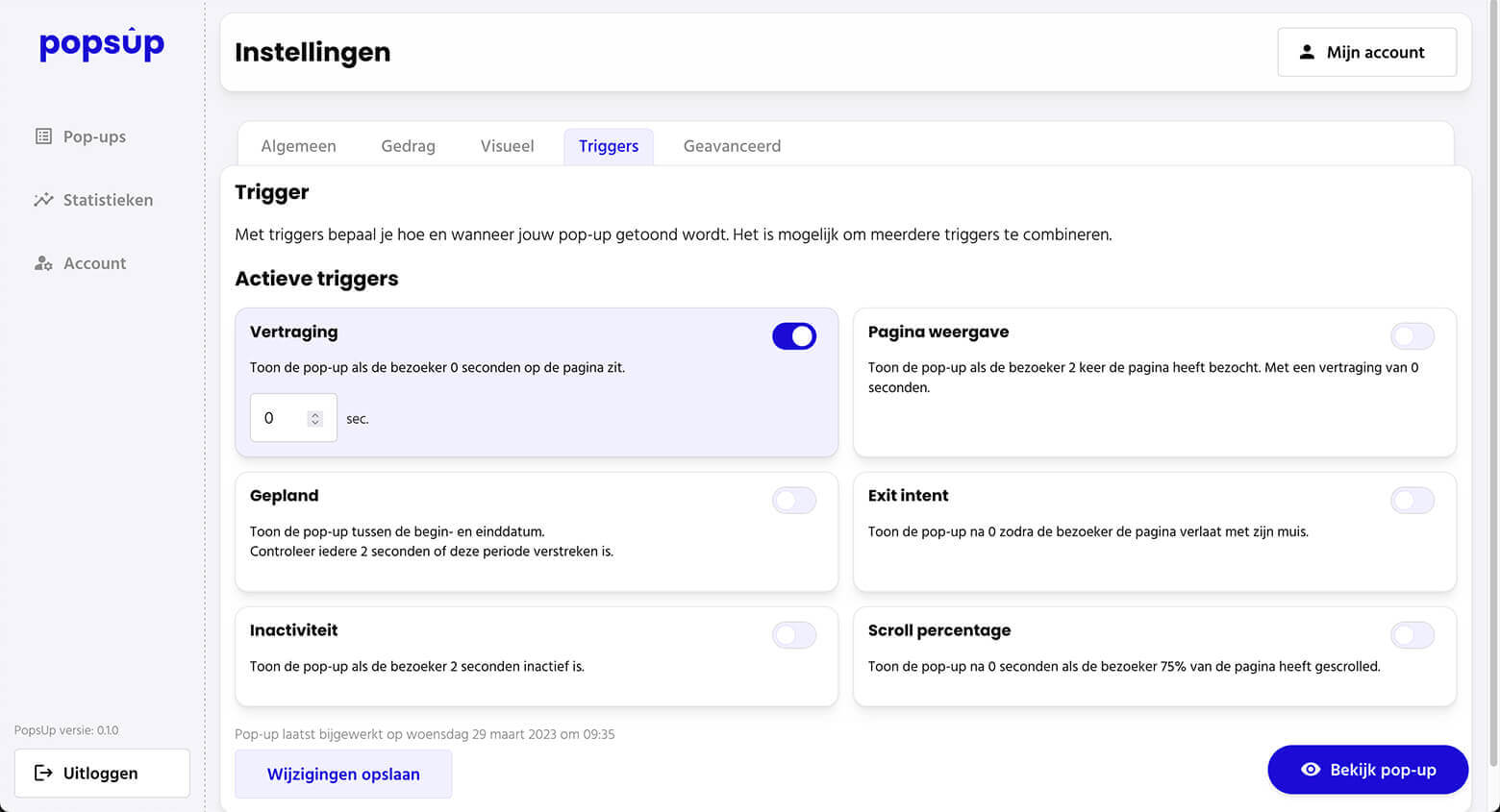Click the Statistieken chart icon
The image size is (1500, 812).
[x=43, y=200]
